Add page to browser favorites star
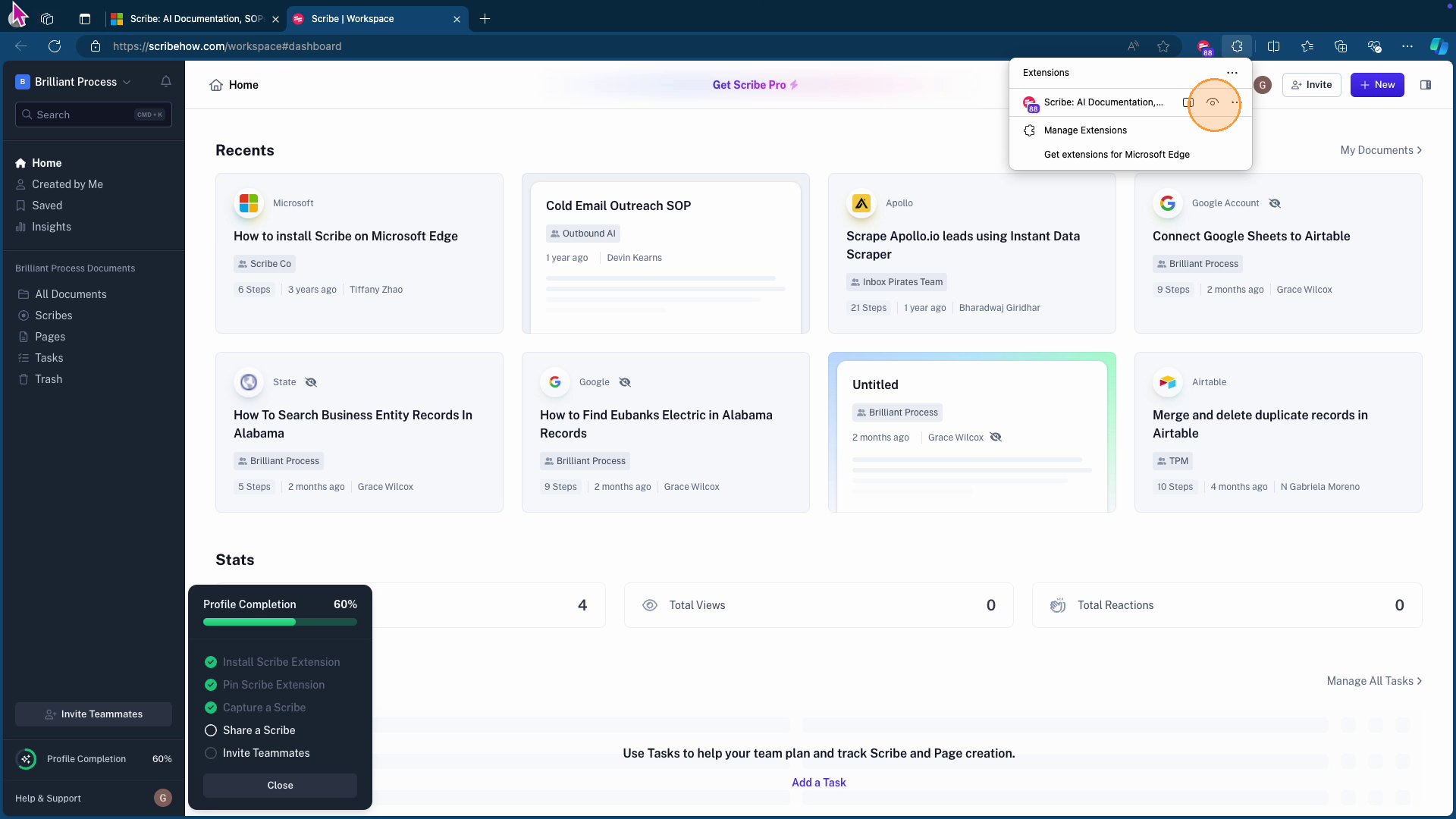The image size is (1456, 819). point(1163,46)
